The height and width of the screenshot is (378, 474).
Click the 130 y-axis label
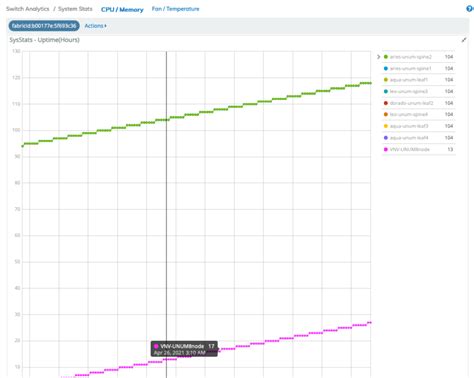[16, 51]
